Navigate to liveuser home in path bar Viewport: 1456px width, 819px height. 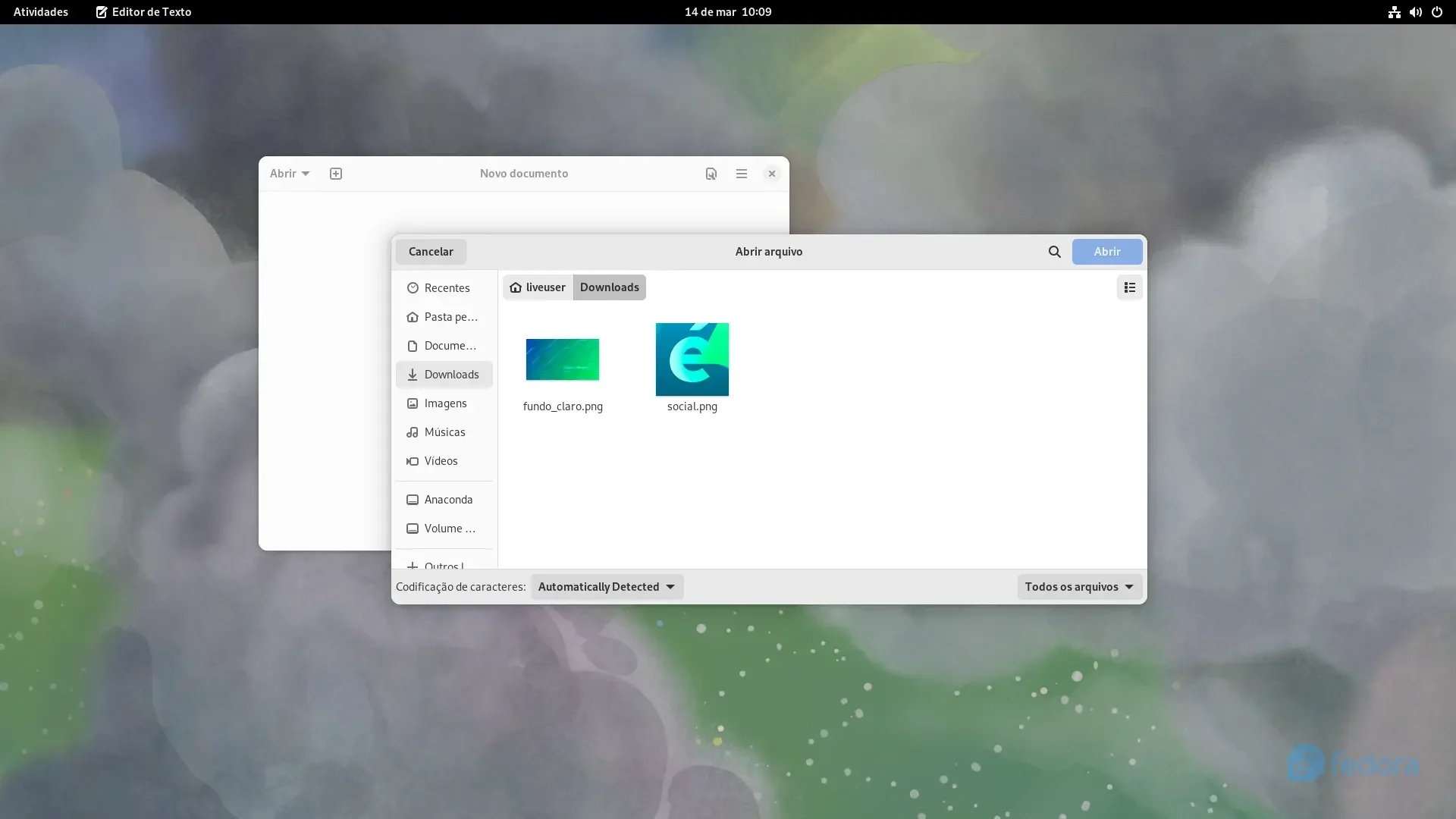[x=538, y=287]
